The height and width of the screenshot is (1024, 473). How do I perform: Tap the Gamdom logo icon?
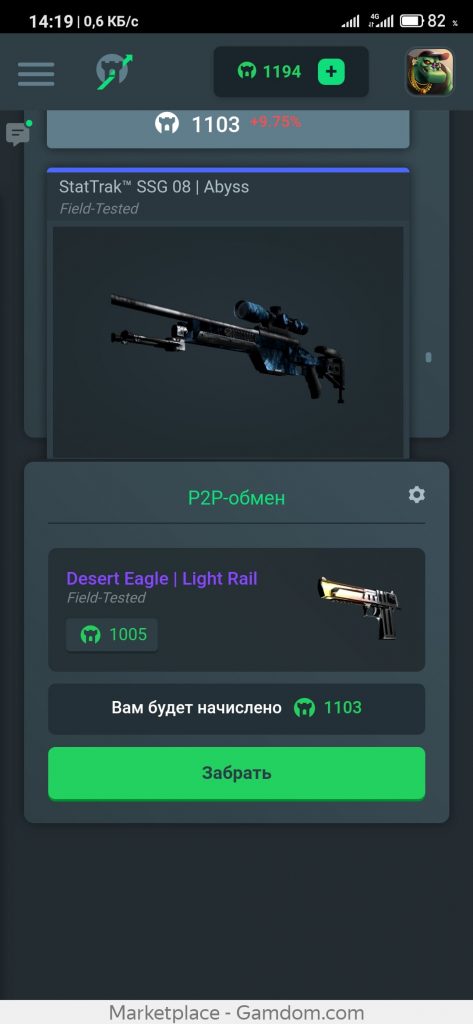(x=114, y=71)
